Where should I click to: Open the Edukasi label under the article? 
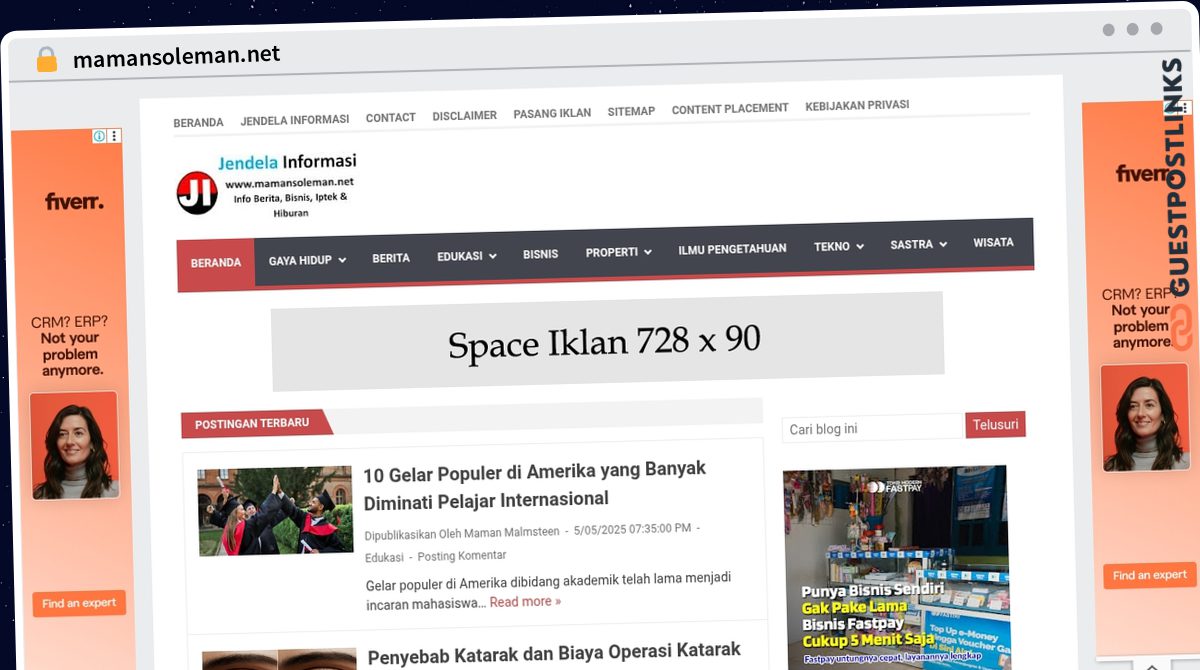coord(384,557)
